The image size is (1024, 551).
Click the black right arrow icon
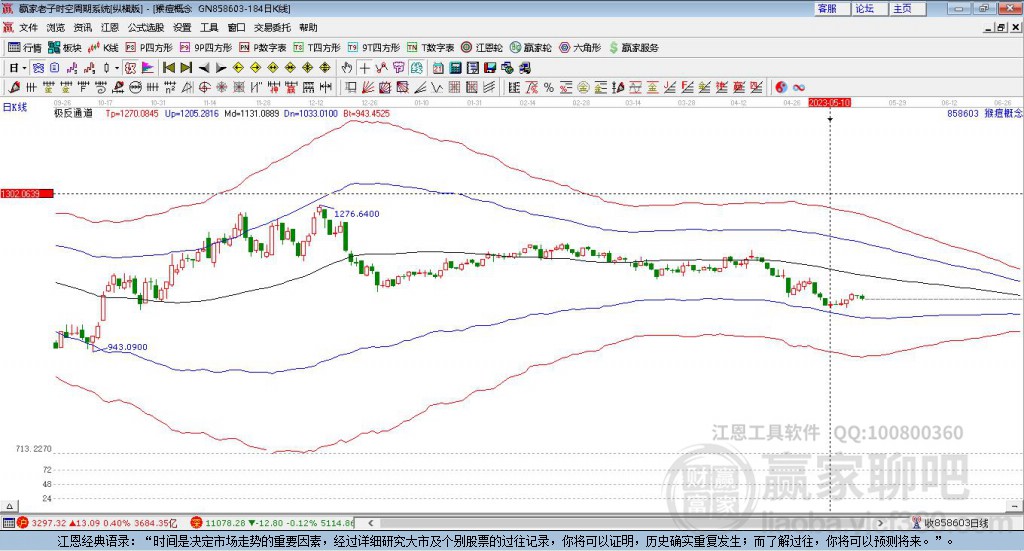(x=221, y=68)
